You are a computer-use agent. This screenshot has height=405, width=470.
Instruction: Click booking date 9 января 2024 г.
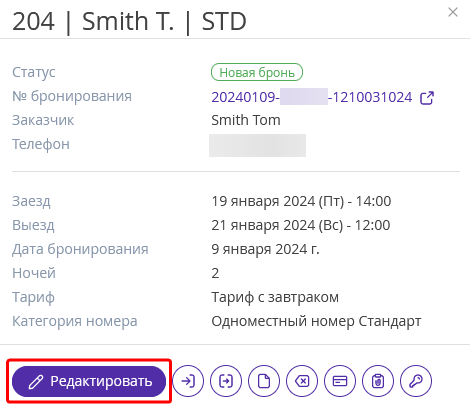(265, 249)
